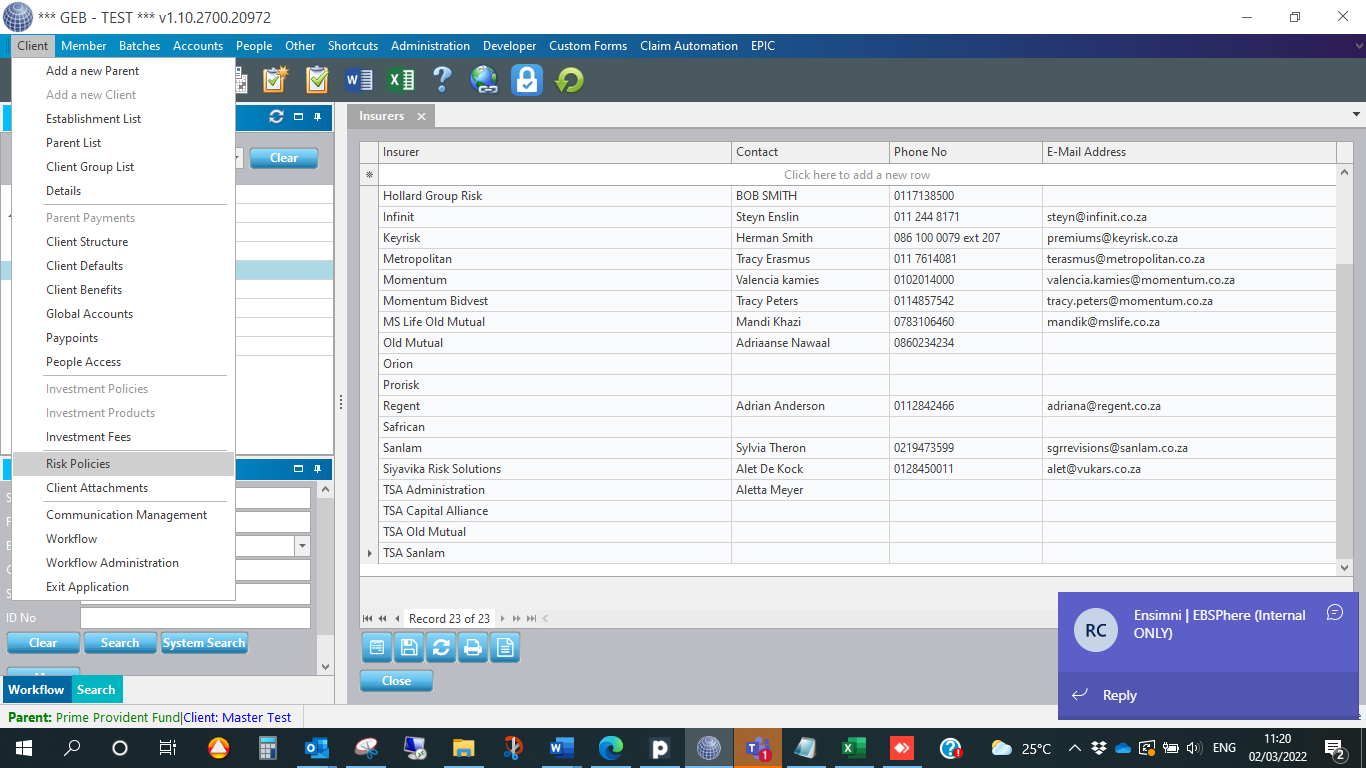Select Risk Policies from Client menu

click(123, 464)
